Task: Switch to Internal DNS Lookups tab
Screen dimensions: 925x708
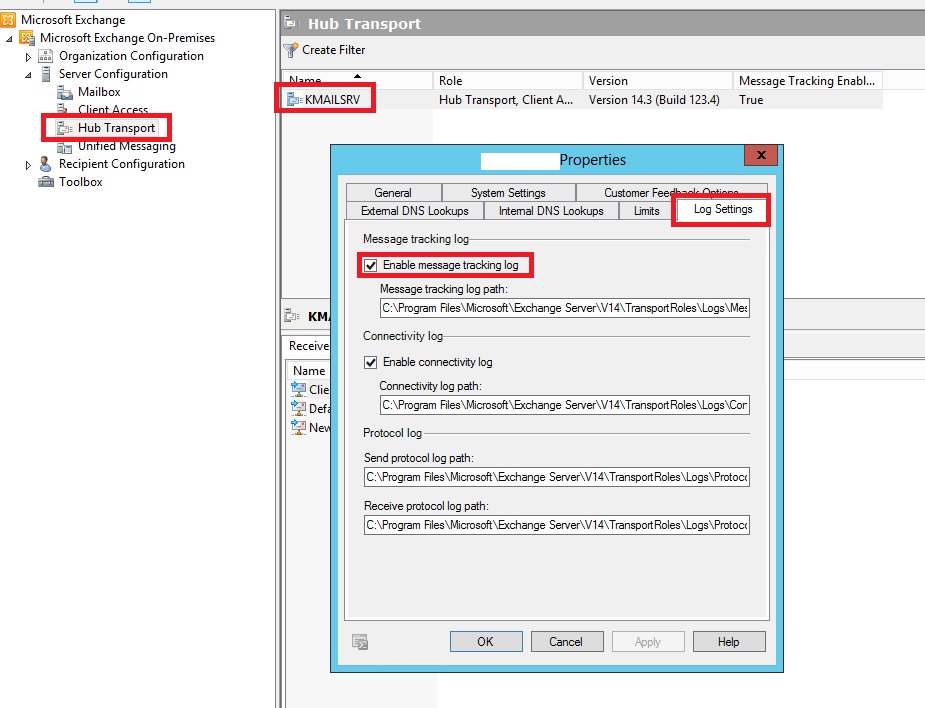Action: point(551,211)
